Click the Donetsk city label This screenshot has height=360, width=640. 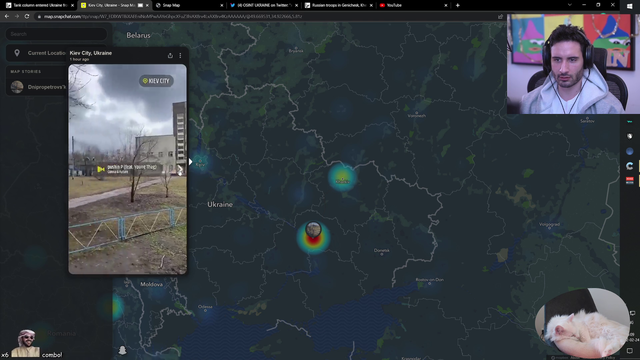click(382, 251)
